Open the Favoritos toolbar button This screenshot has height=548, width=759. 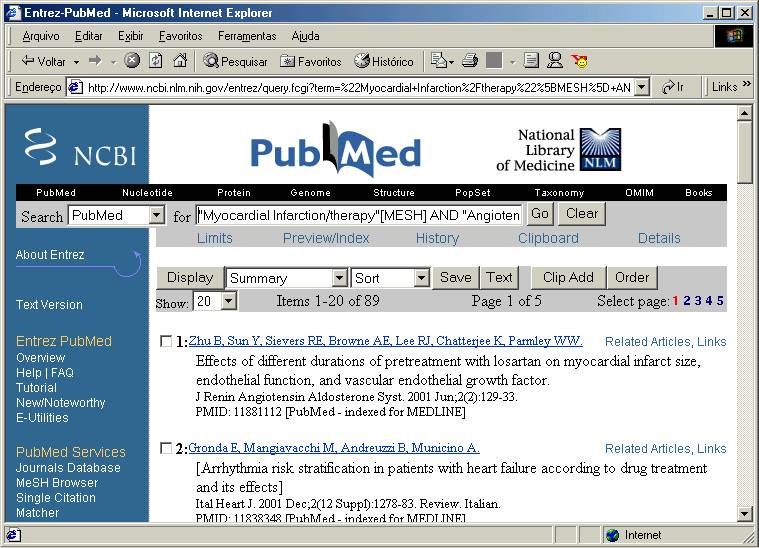[x=311, y=61]
